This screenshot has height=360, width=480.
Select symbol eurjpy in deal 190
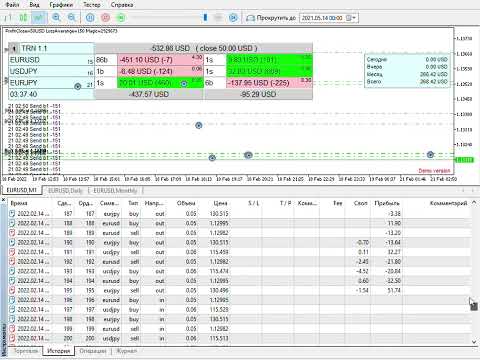(111, 242)
